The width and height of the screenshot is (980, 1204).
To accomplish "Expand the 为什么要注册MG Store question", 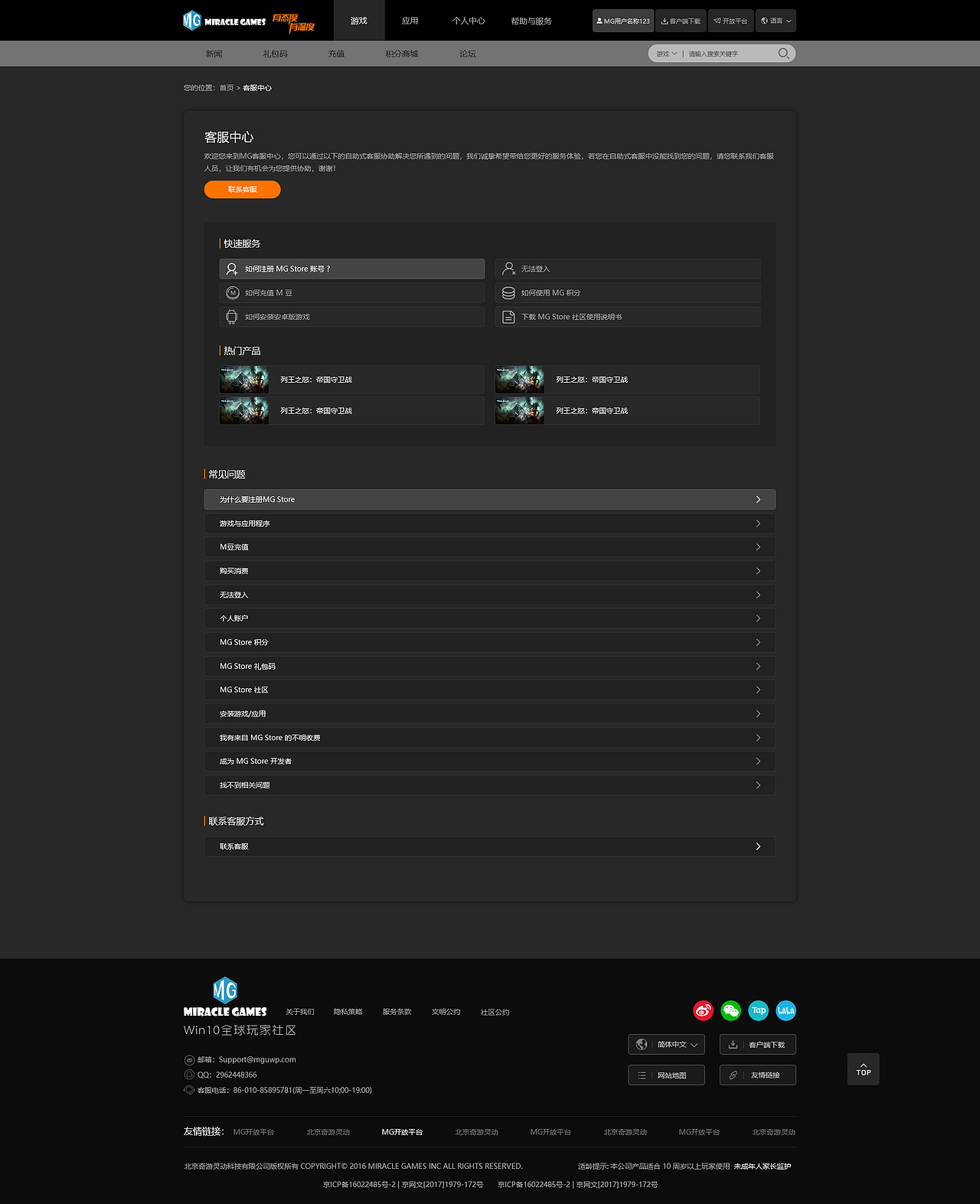I will (x=490, y=499).
